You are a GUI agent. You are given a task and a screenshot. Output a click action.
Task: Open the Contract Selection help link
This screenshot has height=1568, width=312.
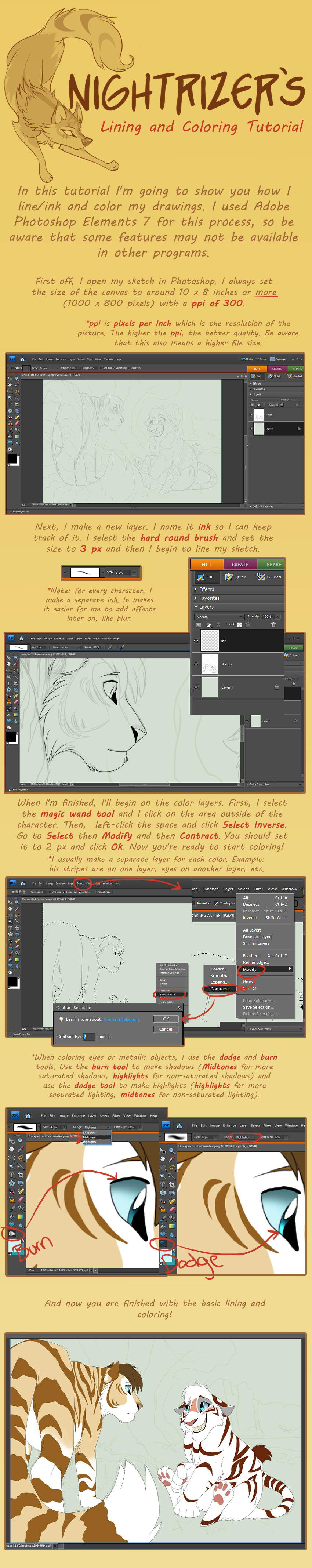(x=121, y=1019)
